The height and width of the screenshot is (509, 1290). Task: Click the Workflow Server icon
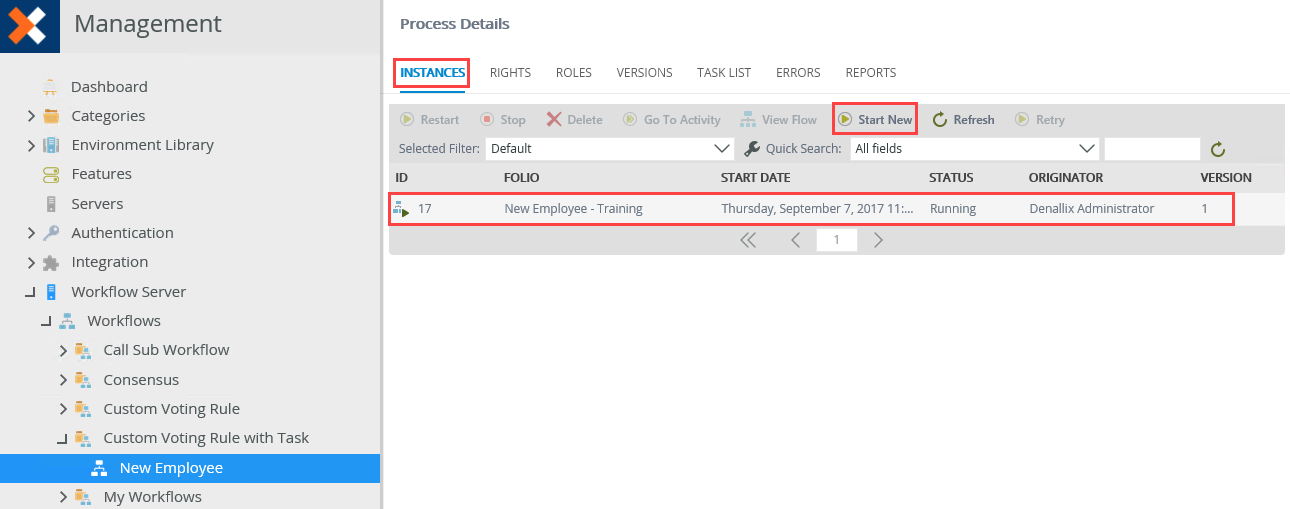click(51, 292)
